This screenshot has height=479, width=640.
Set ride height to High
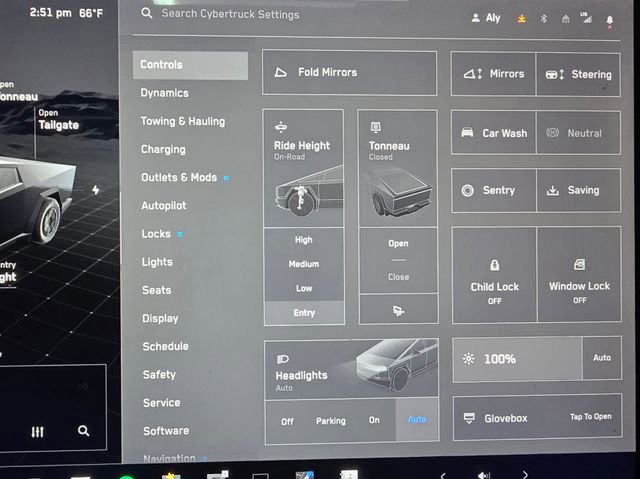304,240
